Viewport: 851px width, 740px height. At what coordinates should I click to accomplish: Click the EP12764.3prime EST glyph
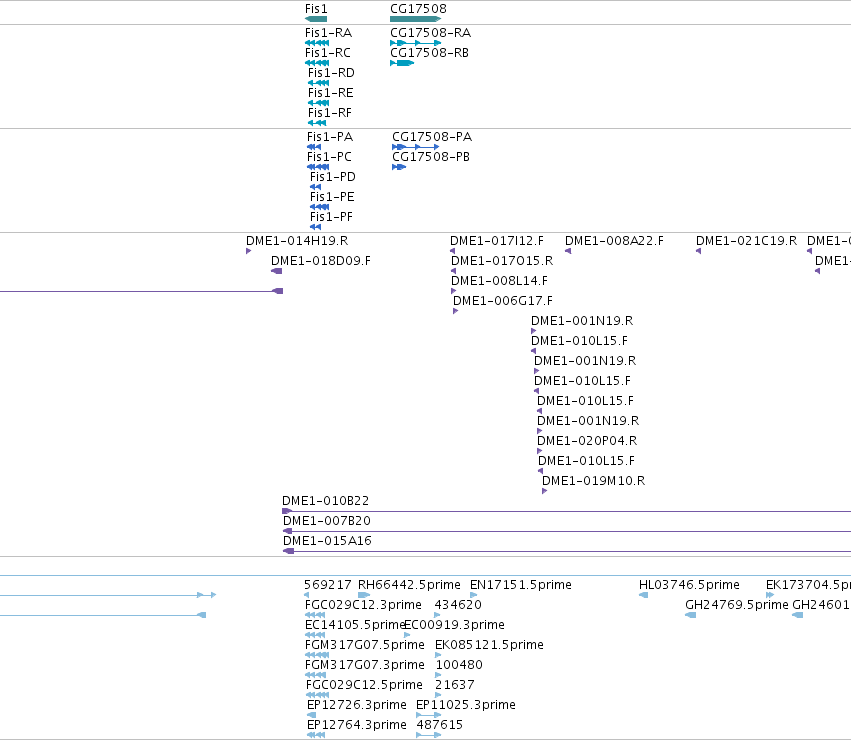click(x=316, y=736)
